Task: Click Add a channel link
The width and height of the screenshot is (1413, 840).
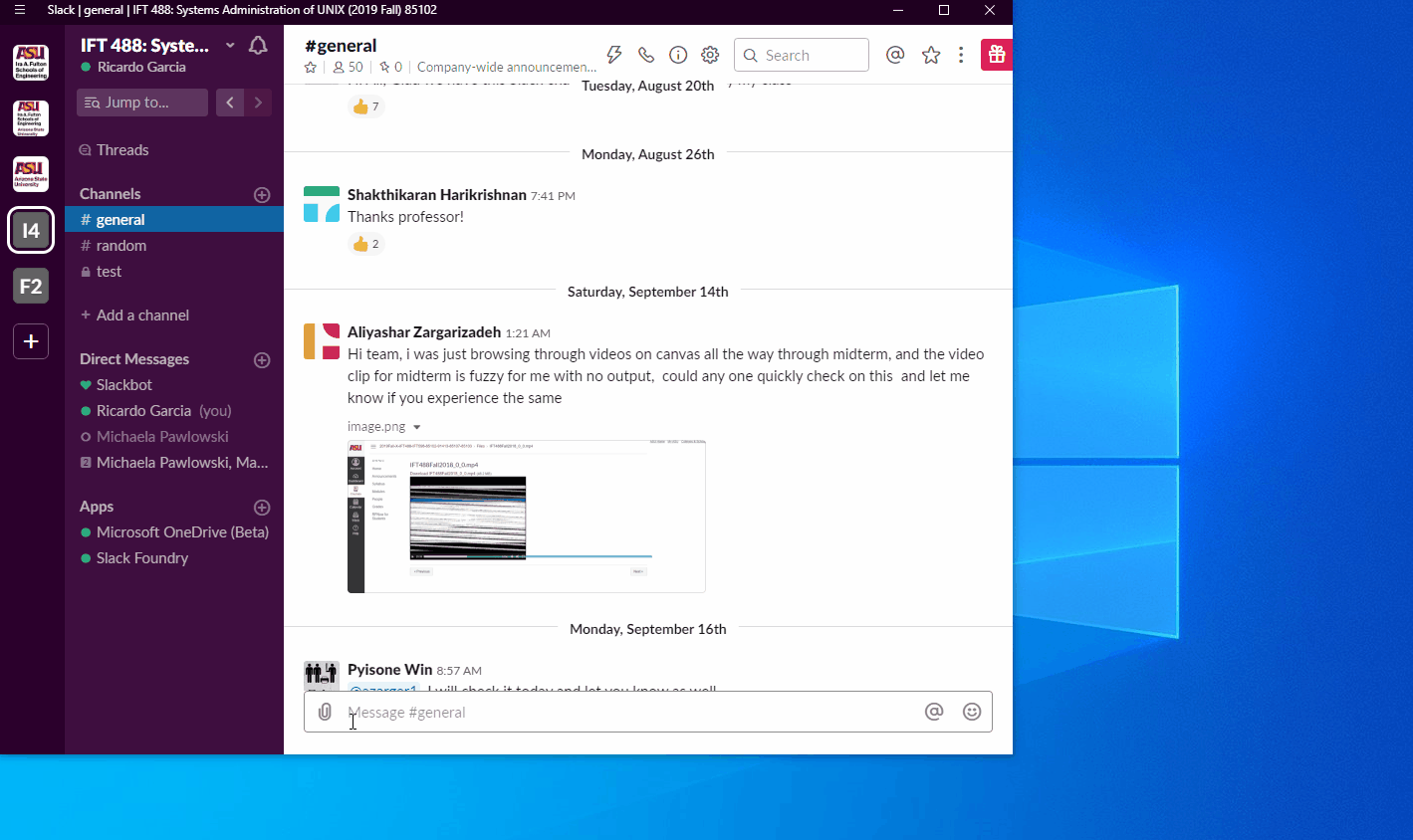Action: click(141, 315)
